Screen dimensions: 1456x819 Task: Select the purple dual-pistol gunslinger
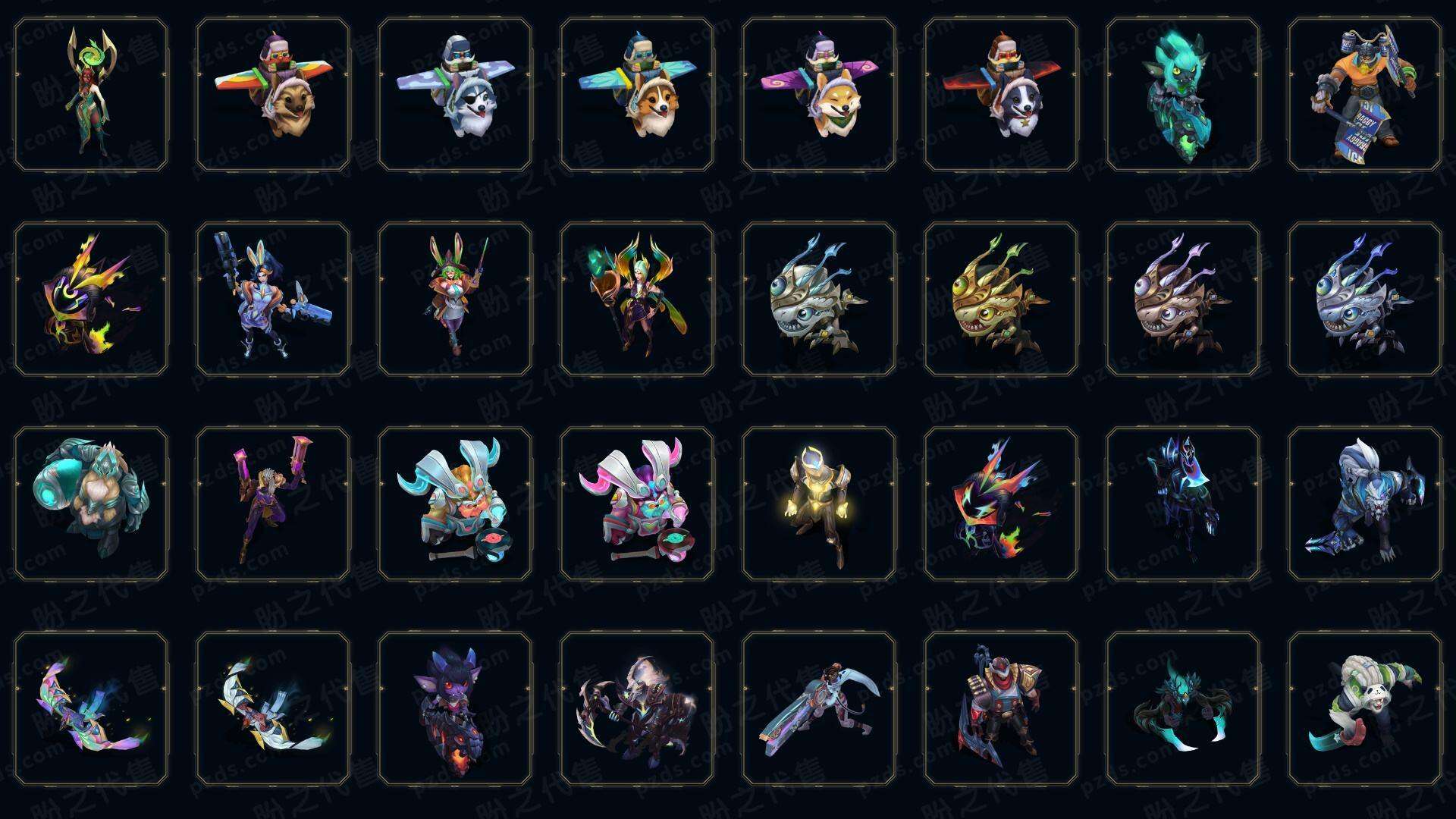click(x=273, y=504)
